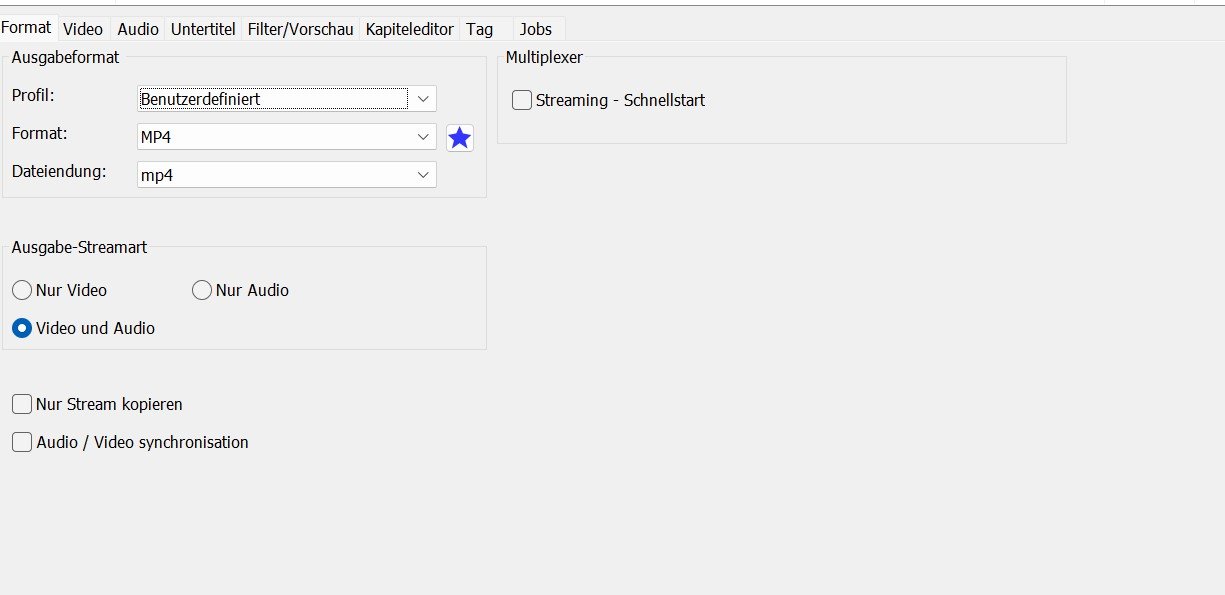Go to the Untertitel tab
This screenshot has width=1225, height=595.
[203, 29]
